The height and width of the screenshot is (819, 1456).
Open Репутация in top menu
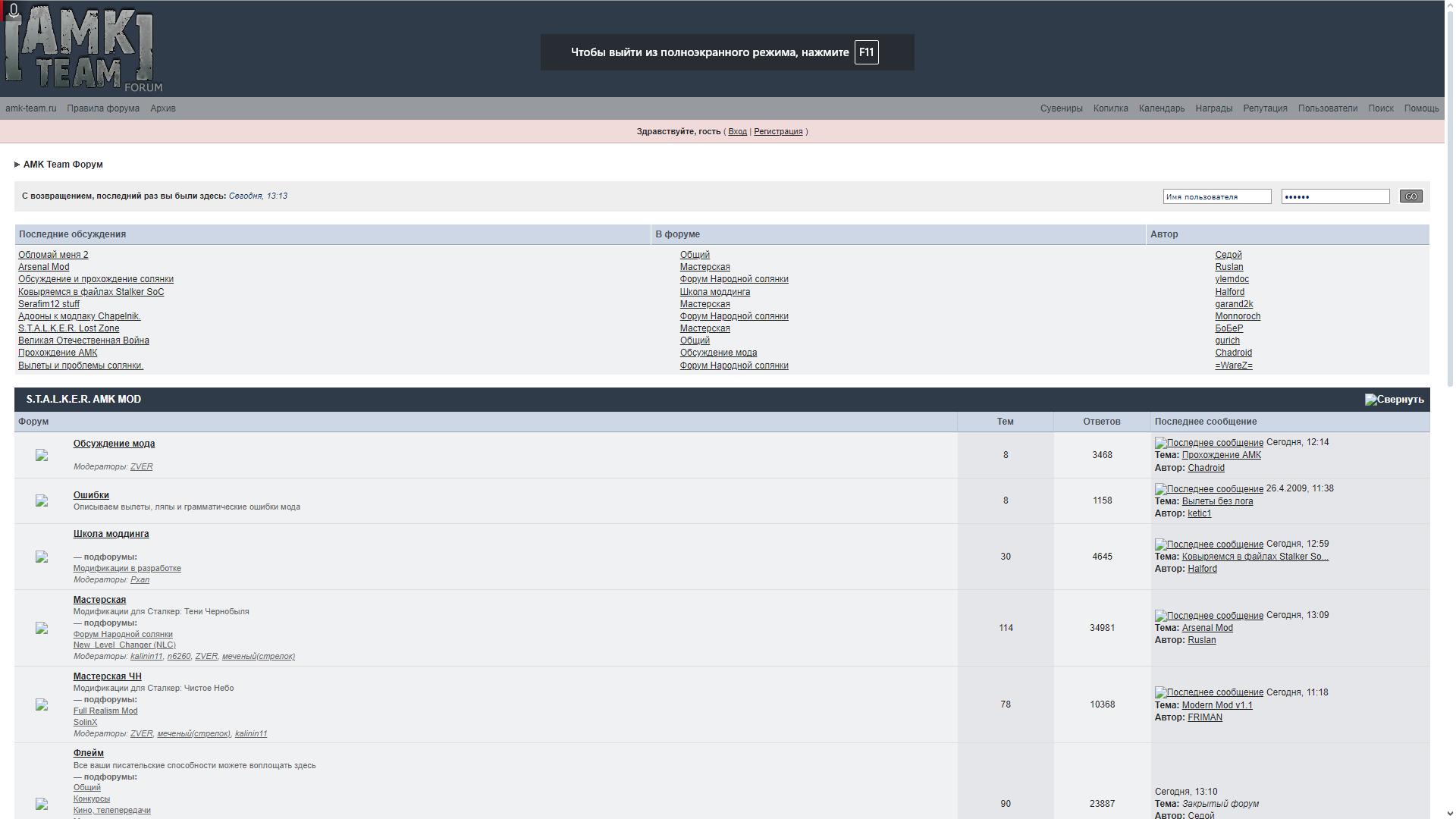pos(1265,108)
